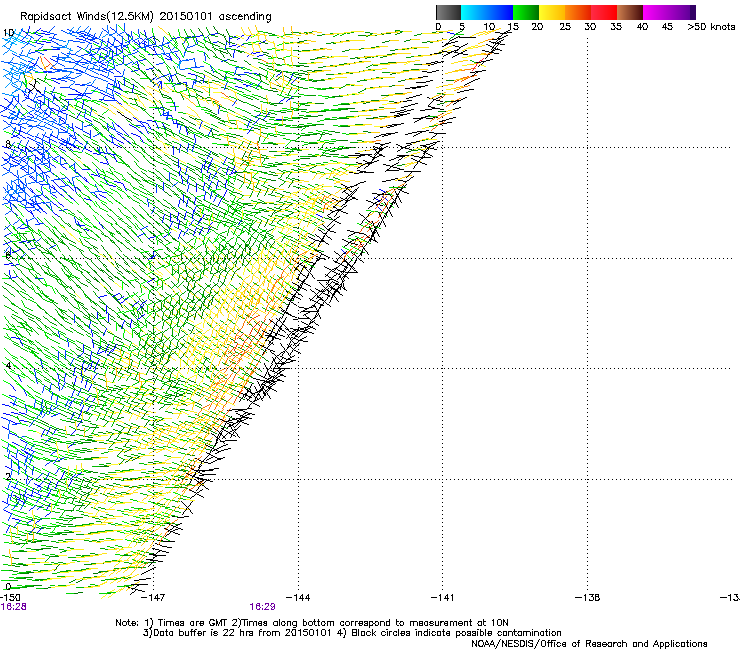The width and height of the screenshot is (740, 650).
Task: Click the longitude label '-150'
Action: click(x=10, y=598)
